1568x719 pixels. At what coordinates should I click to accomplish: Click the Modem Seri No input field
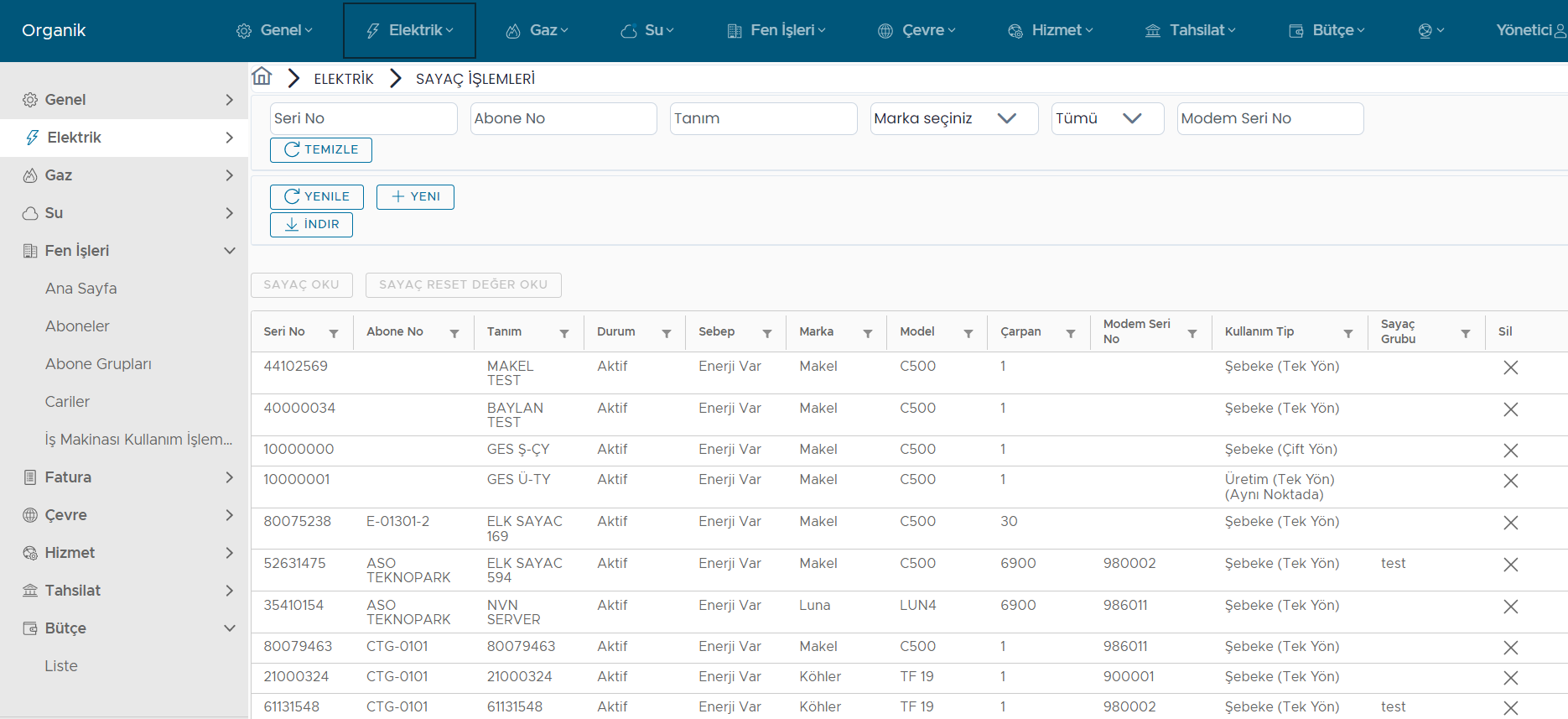(x=1269, y=118)
